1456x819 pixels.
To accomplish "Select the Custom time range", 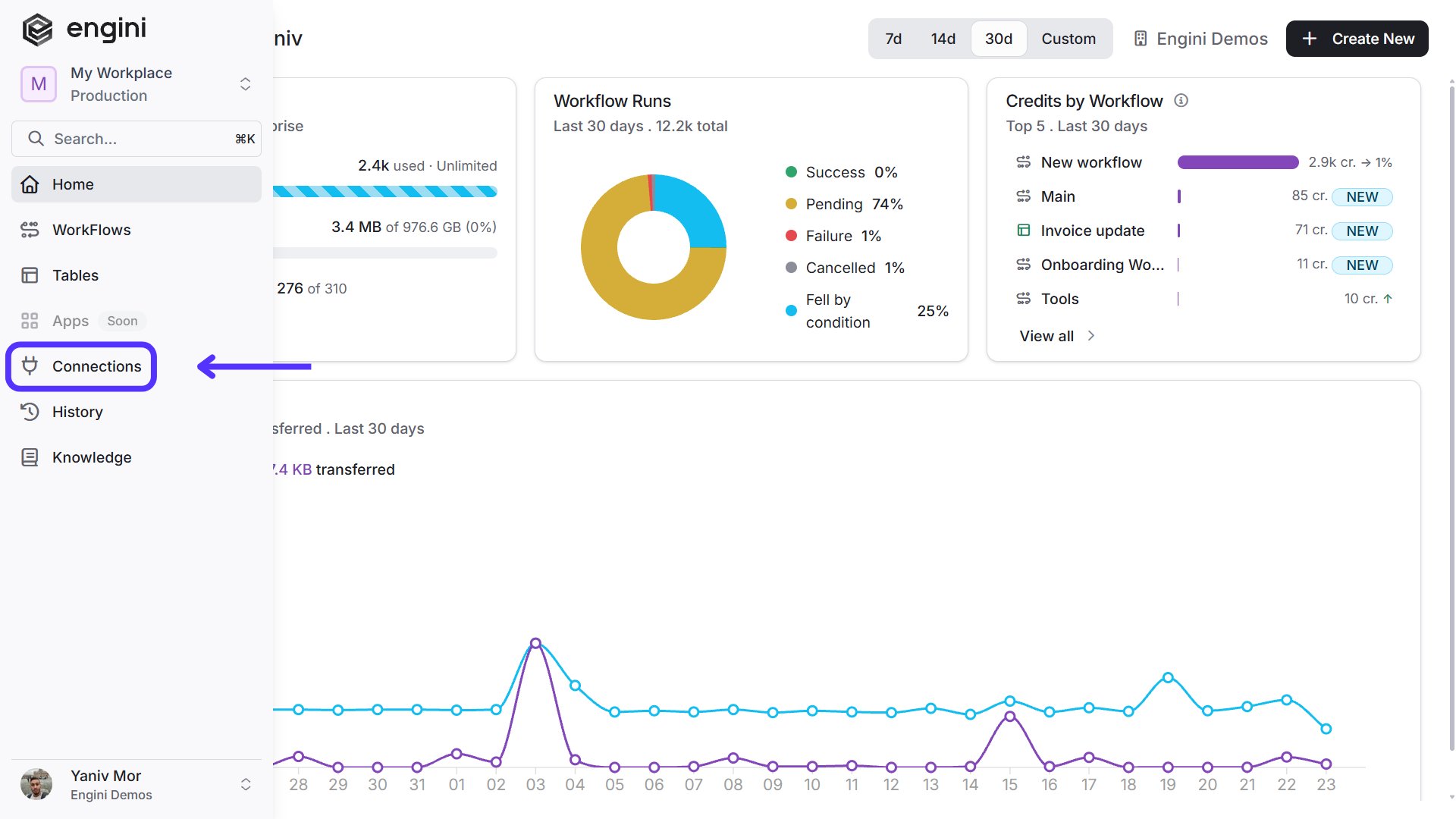I will (1068, 39).
